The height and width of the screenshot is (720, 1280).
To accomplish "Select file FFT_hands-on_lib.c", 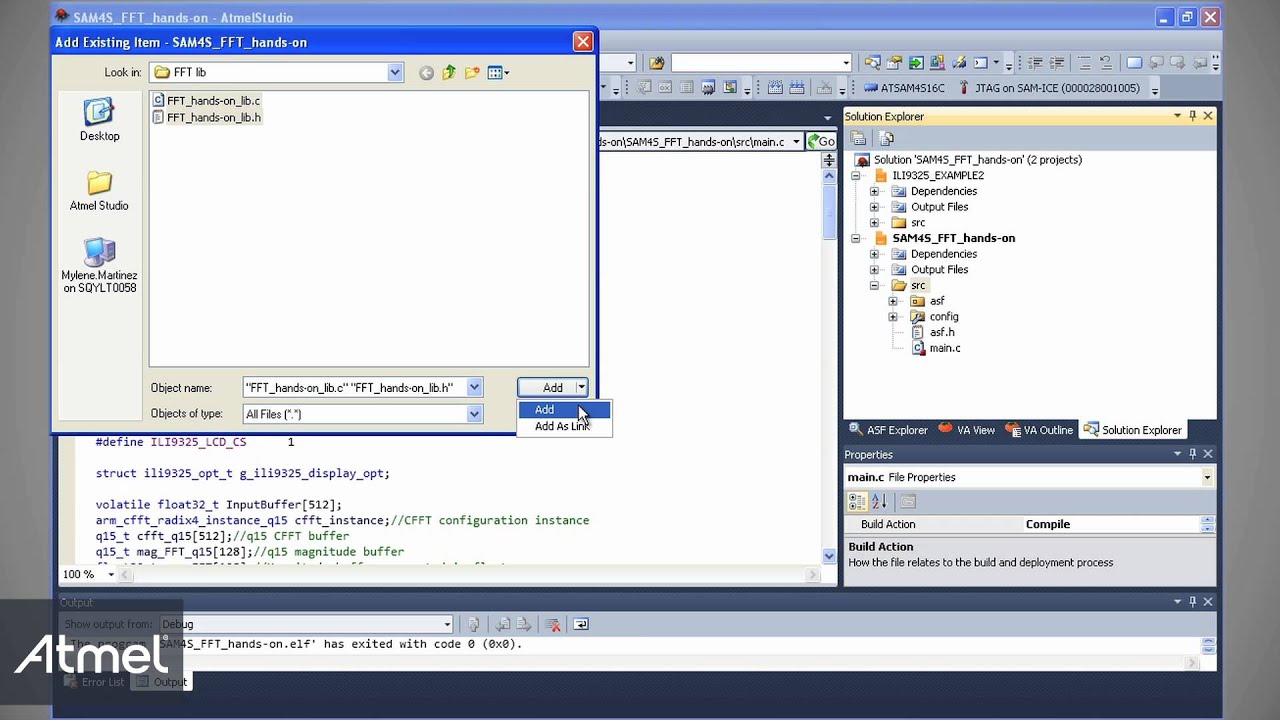I will pos(206,100).
